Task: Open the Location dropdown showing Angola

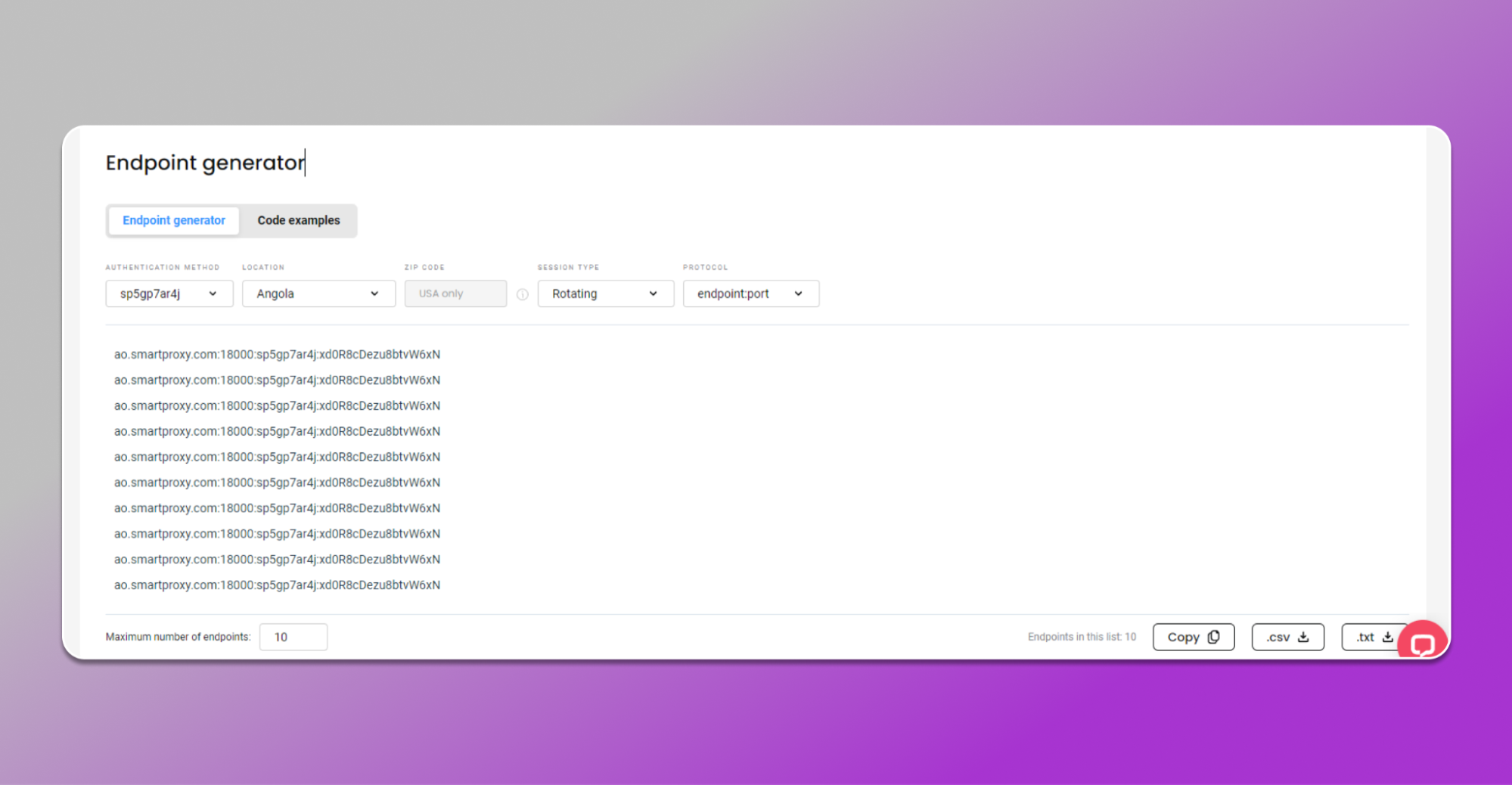Action: (x=318, y=293)
